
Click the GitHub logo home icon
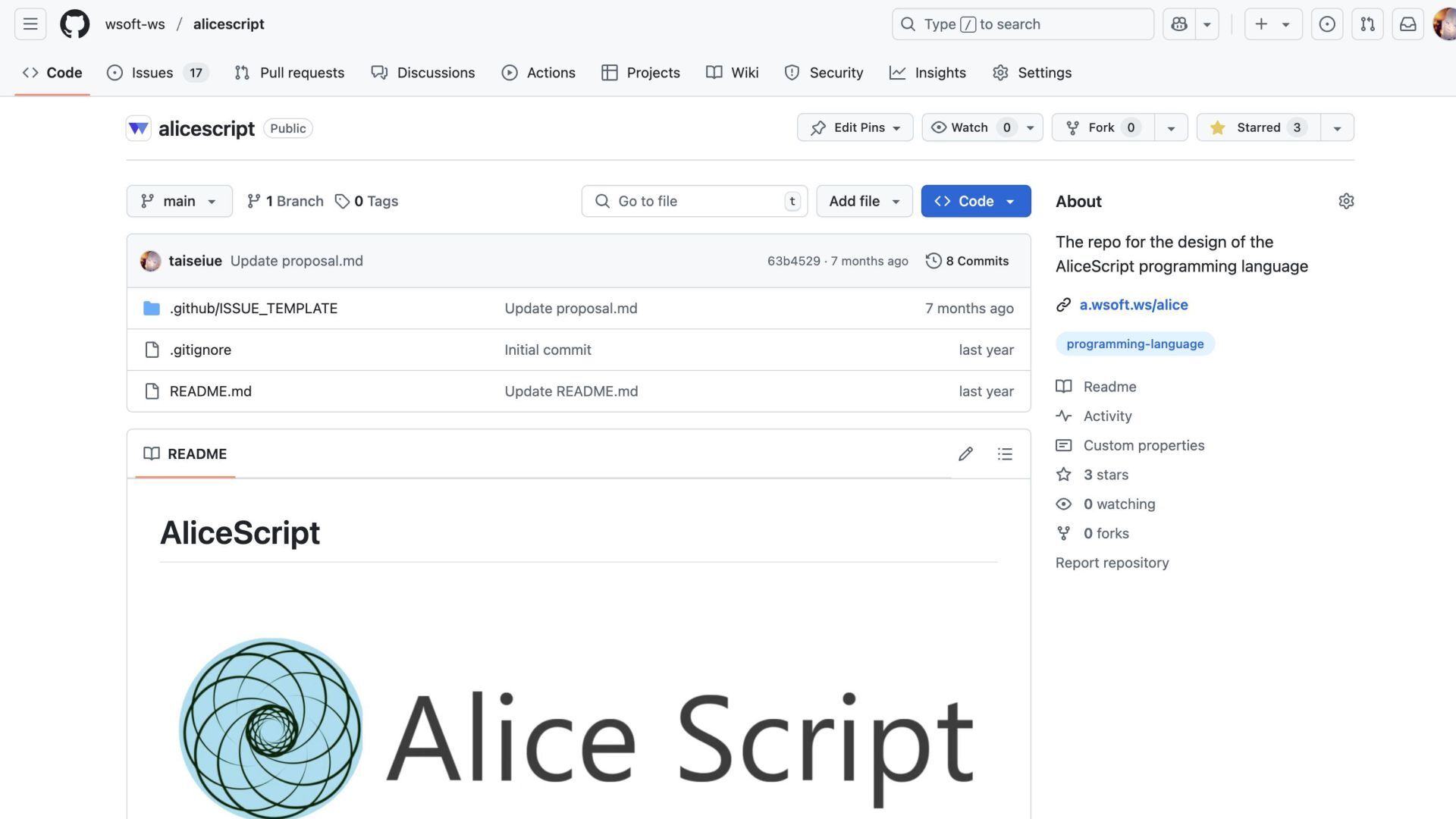74,24
